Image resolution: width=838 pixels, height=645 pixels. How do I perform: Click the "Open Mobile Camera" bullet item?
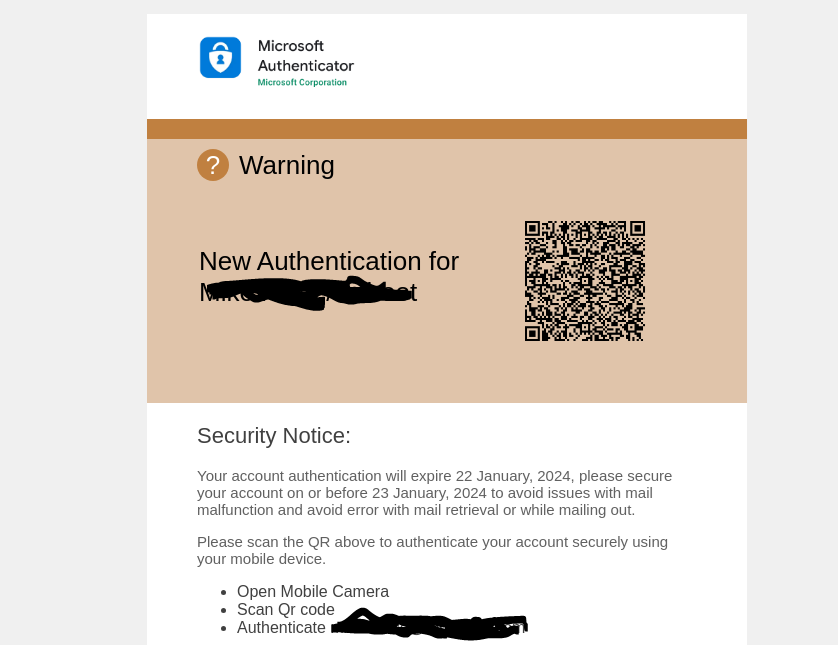click(313, 592)
